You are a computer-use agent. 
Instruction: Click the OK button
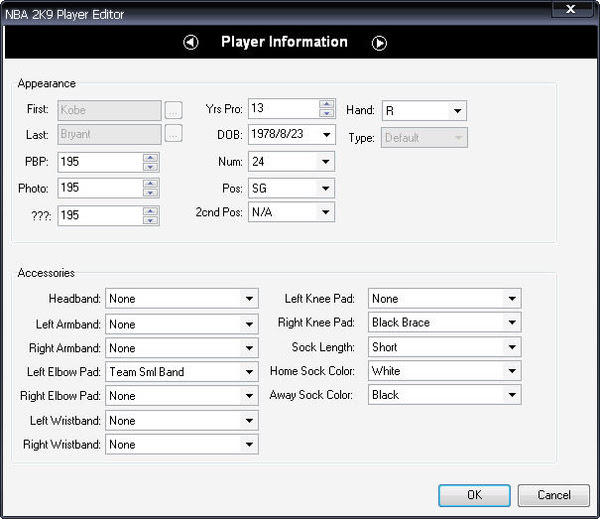[x=474, y=495]
